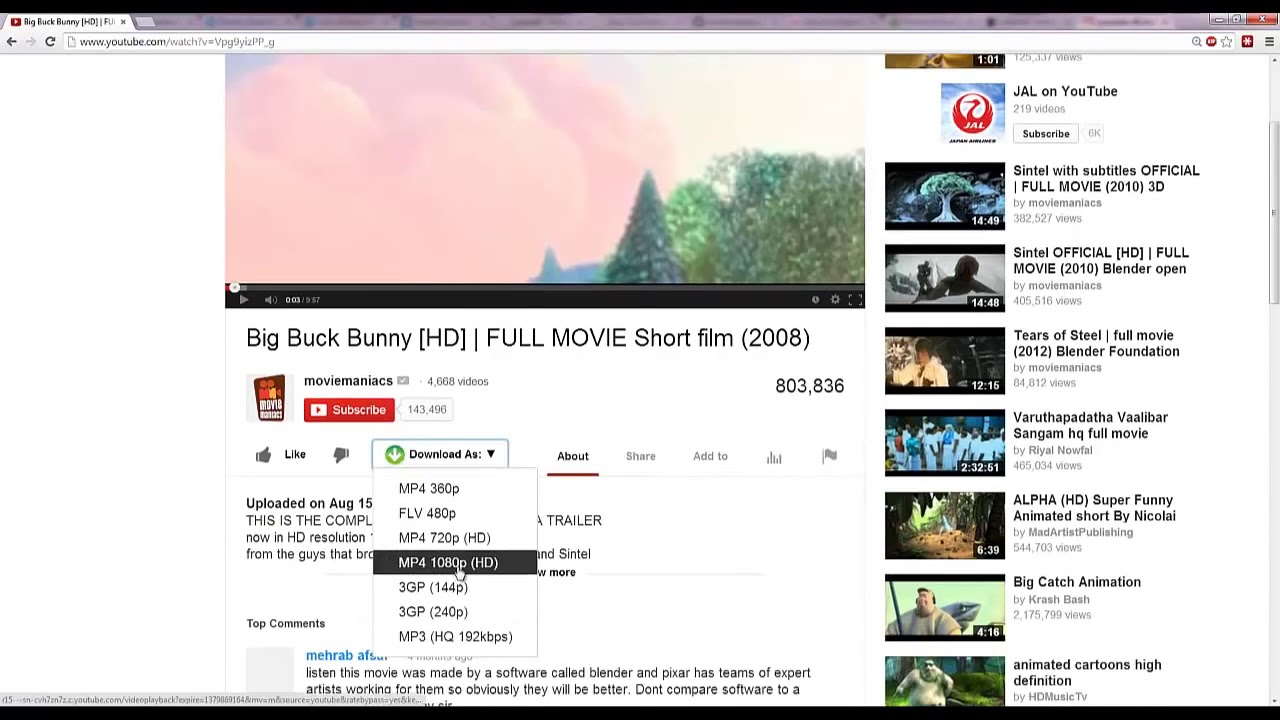The height and width of the screenshot is (720, 1280).
Task: Open the video statistics bar chart icon
Action: [774, 457]
